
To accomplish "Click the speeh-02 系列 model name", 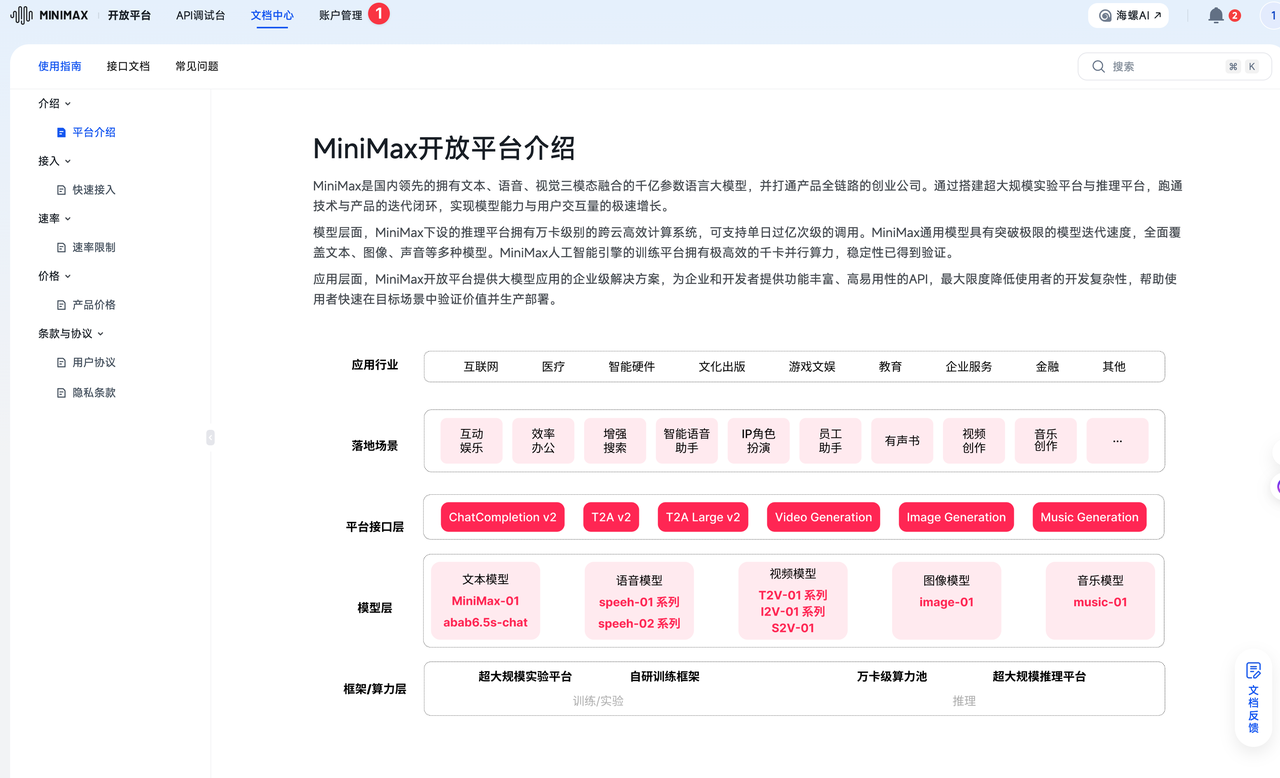I will tap(639, 624).
